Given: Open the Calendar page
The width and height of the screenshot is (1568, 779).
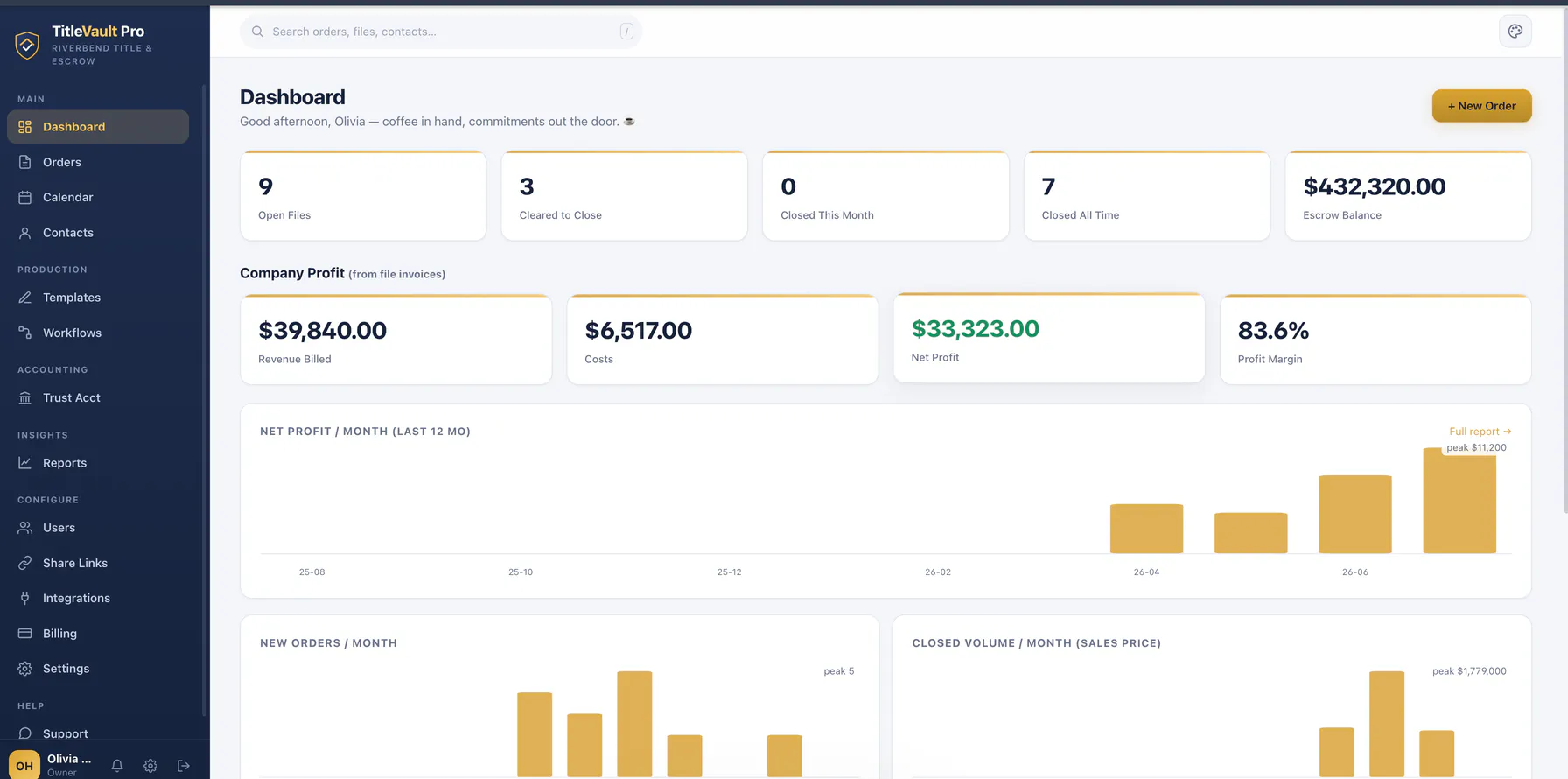Looking at the screenshot, I should pyautogui.click(x=98, y=197).
